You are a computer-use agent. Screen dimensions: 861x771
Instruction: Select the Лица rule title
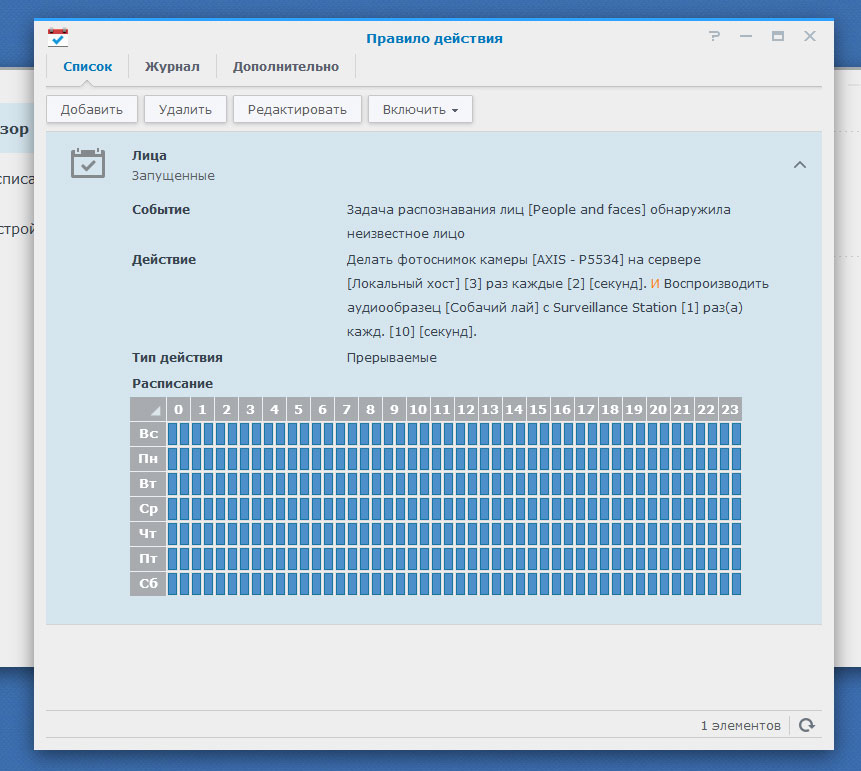tap(149, 156)
